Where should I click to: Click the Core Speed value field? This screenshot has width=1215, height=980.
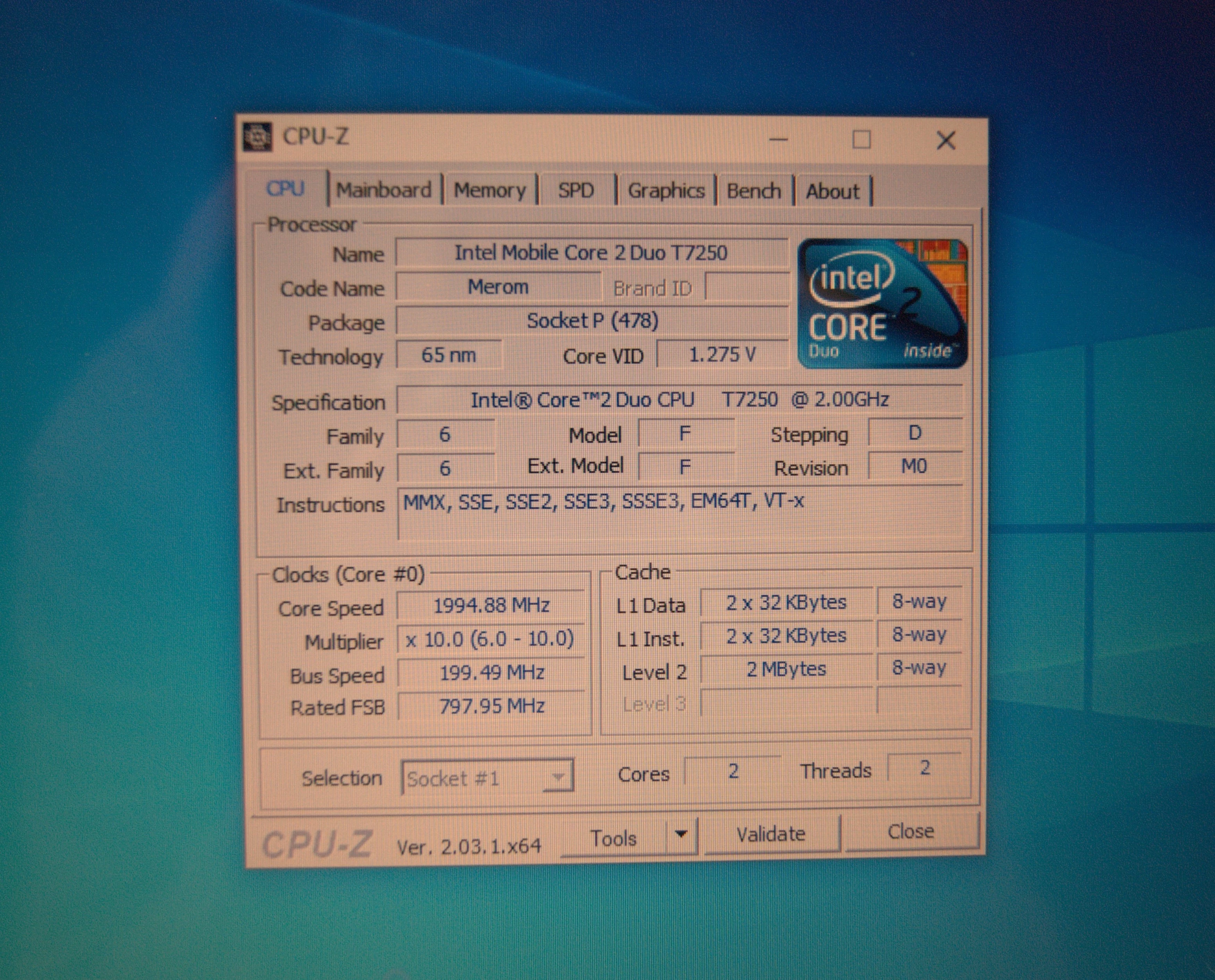(x=491, y=606)
